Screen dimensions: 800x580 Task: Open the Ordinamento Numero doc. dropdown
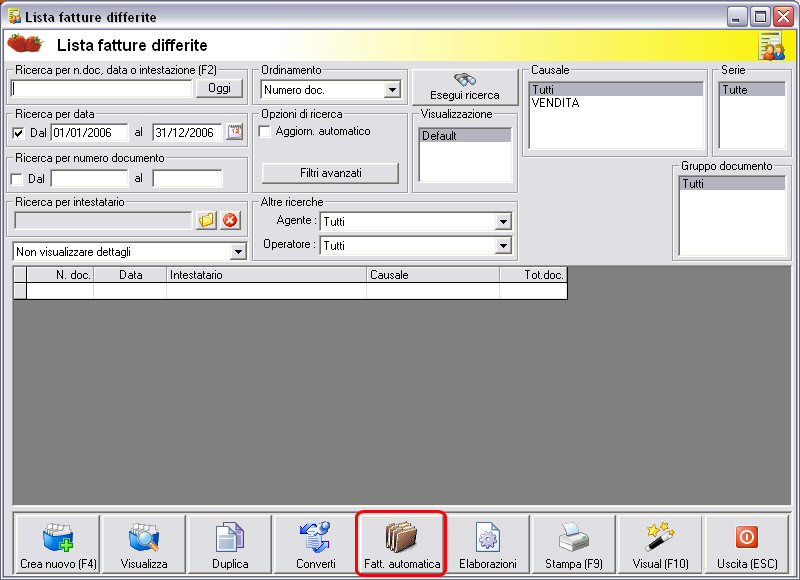[392, 90]
